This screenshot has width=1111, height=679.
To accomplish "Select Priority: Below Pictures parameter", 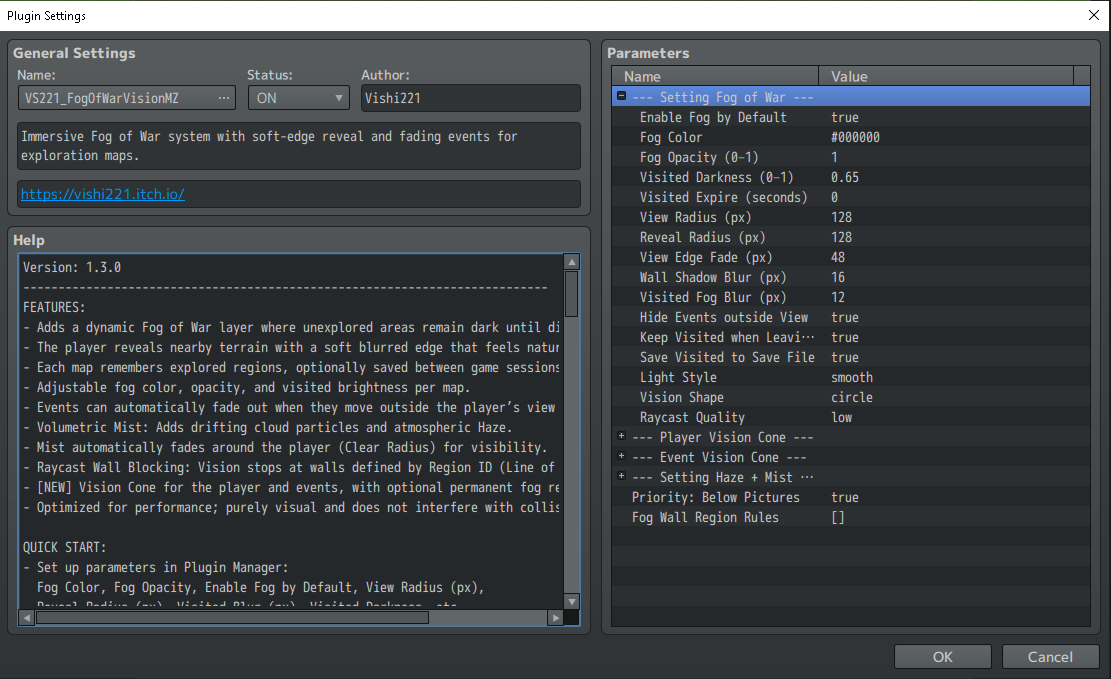I will [850, 497].
